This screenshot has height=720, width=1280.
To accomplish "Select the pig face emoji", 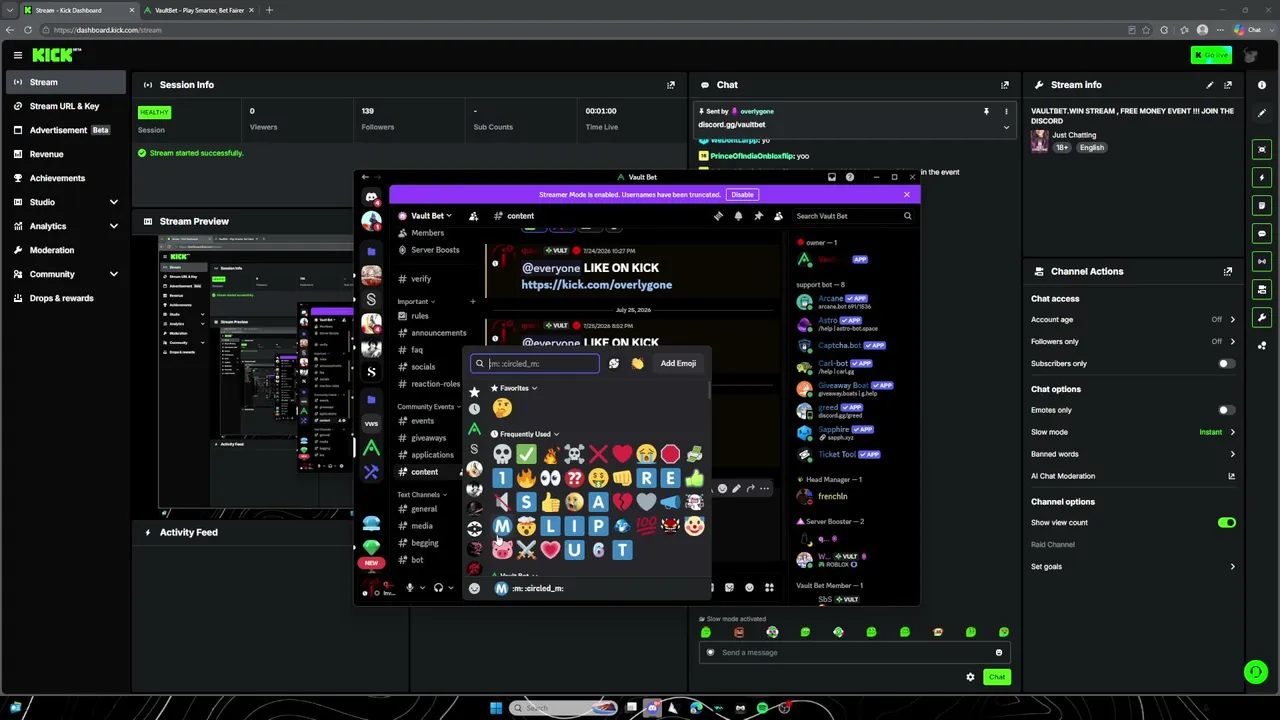I will [502, 550].
